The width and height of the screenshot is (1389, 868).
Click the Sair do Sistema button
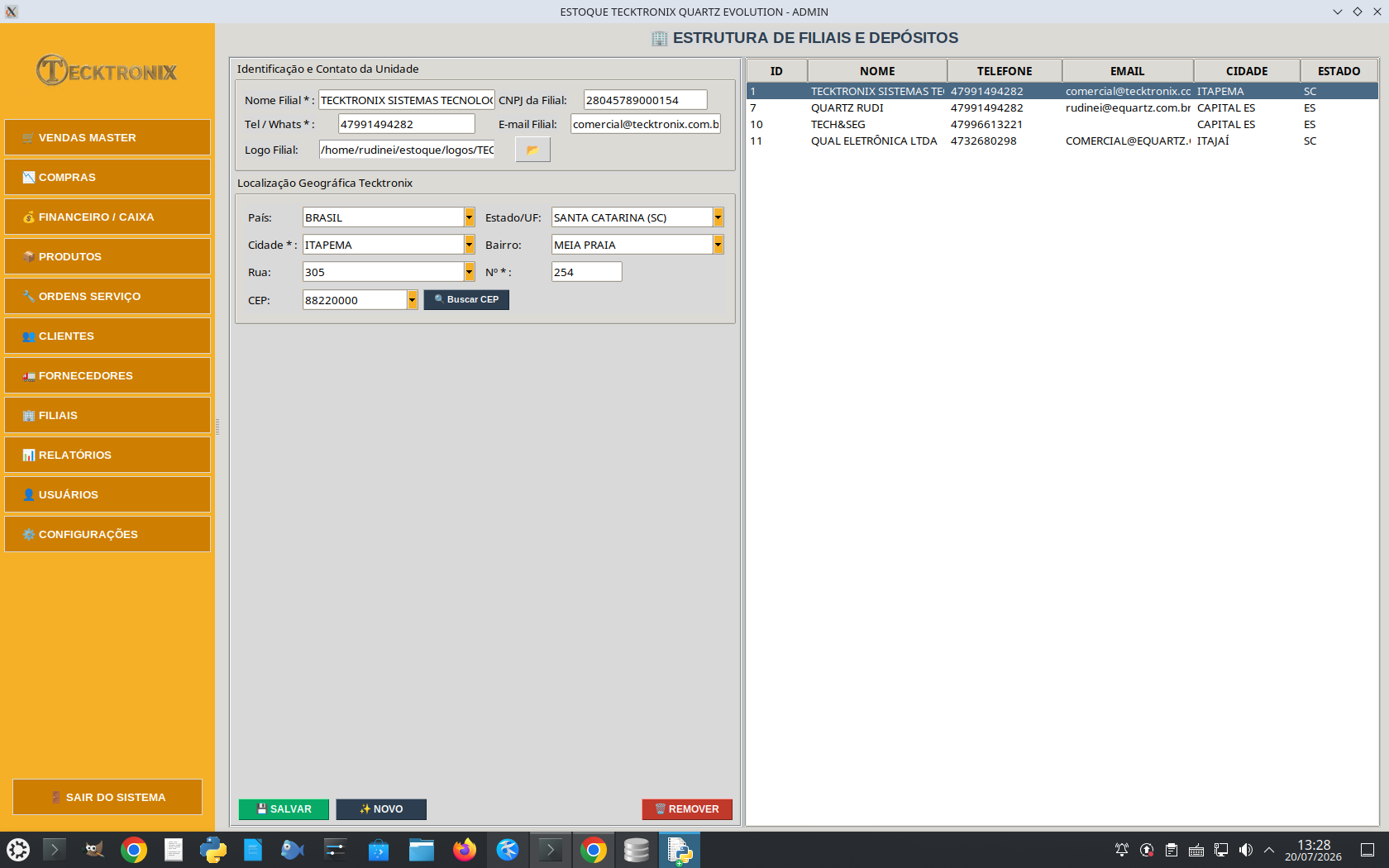tap(107, 797)
